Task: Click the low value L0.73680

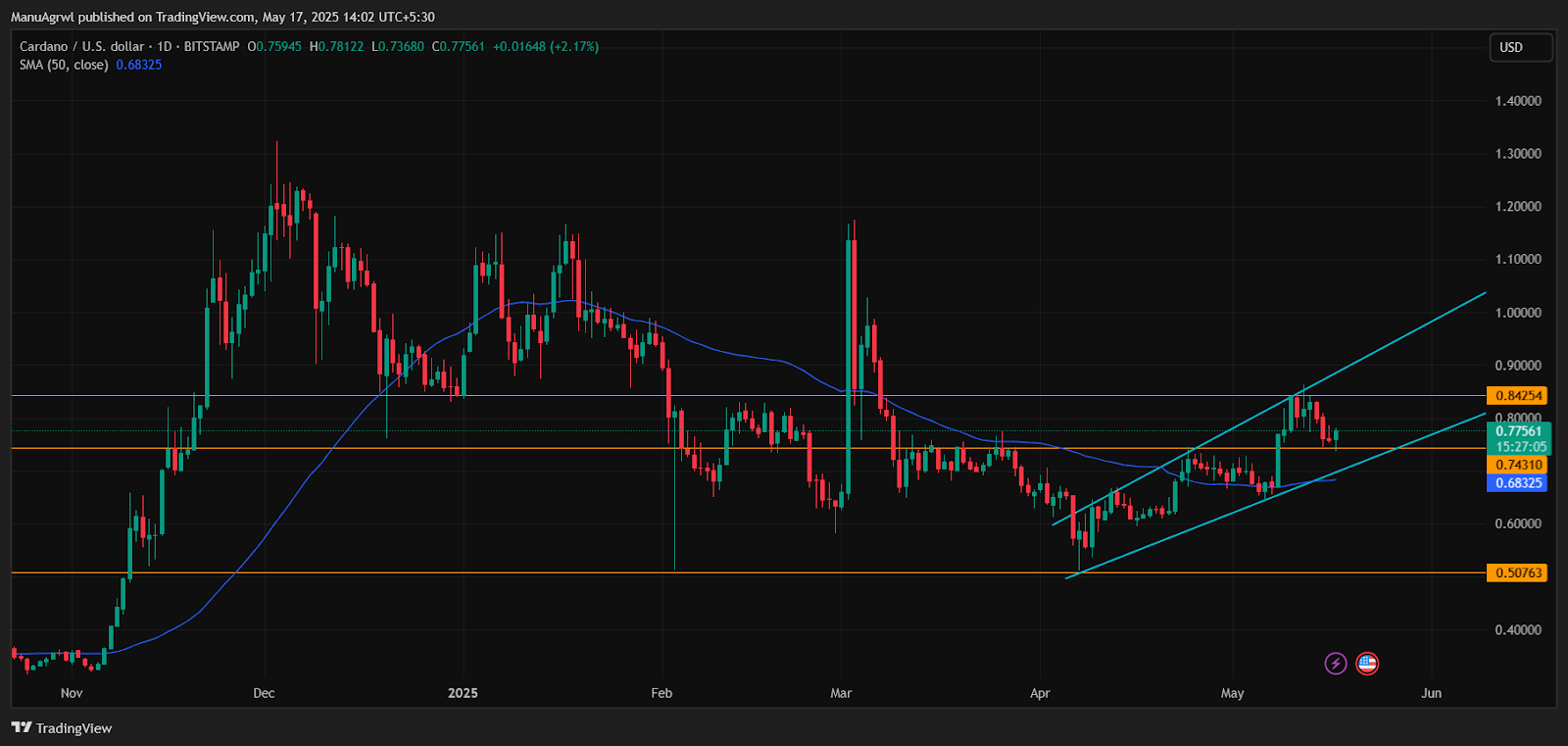Action: (397, 46)
